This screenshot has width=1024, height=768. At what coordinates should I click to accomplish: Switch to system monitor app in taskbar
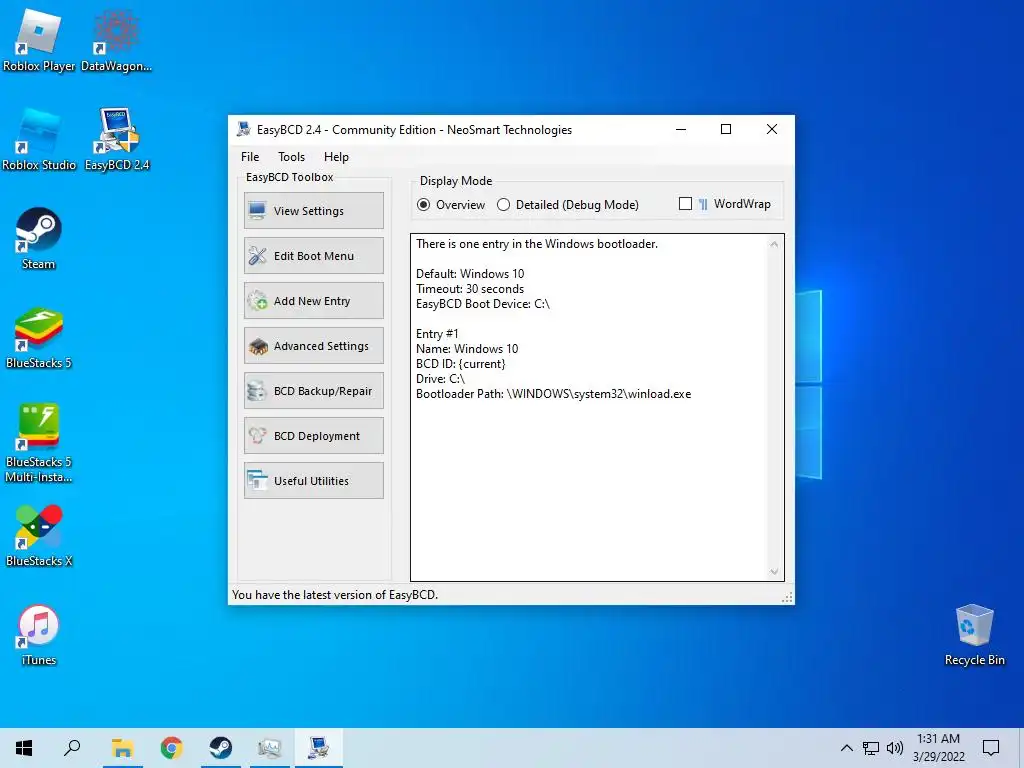[270, 748]
